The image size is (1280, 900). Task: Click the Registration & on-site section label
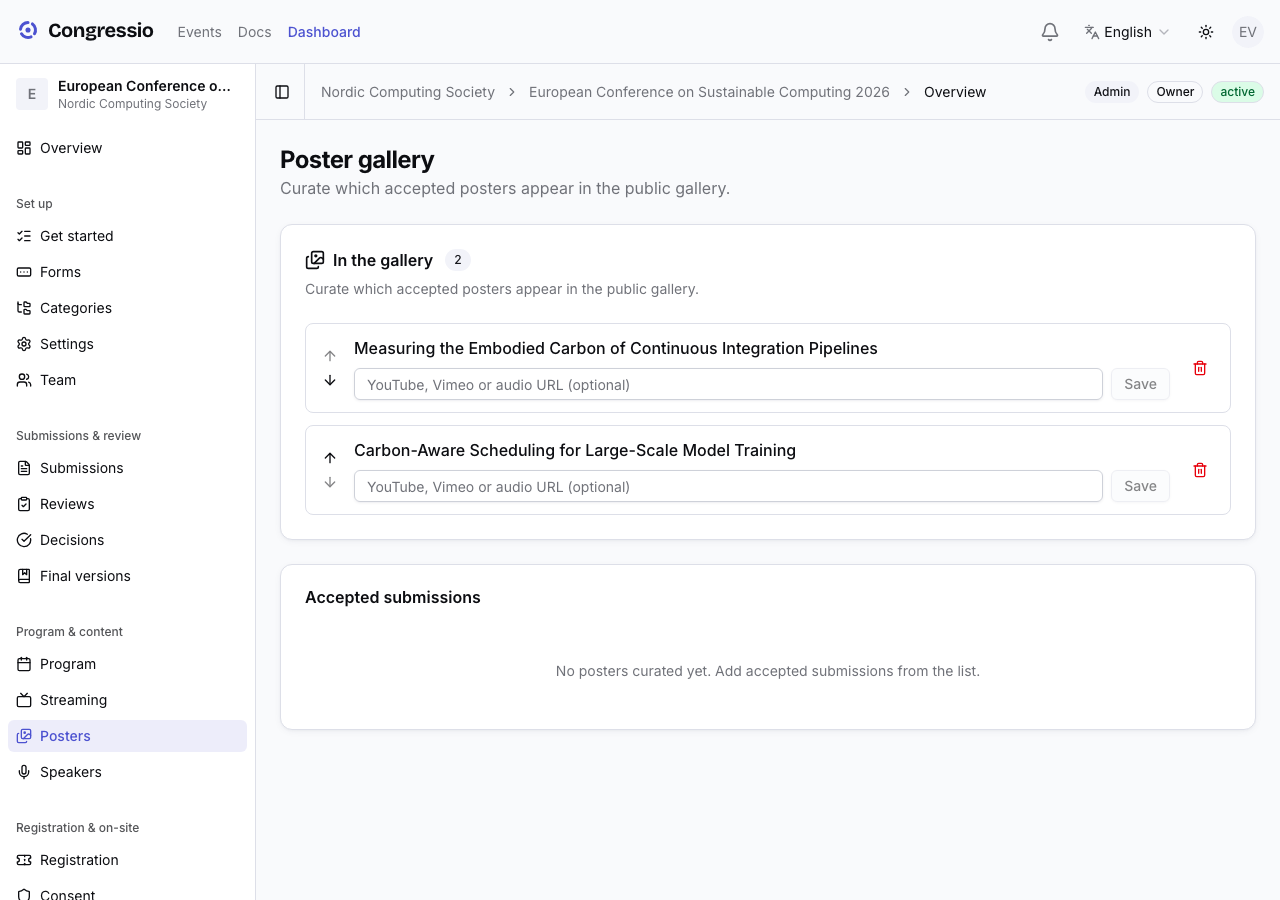pos(77,828)
